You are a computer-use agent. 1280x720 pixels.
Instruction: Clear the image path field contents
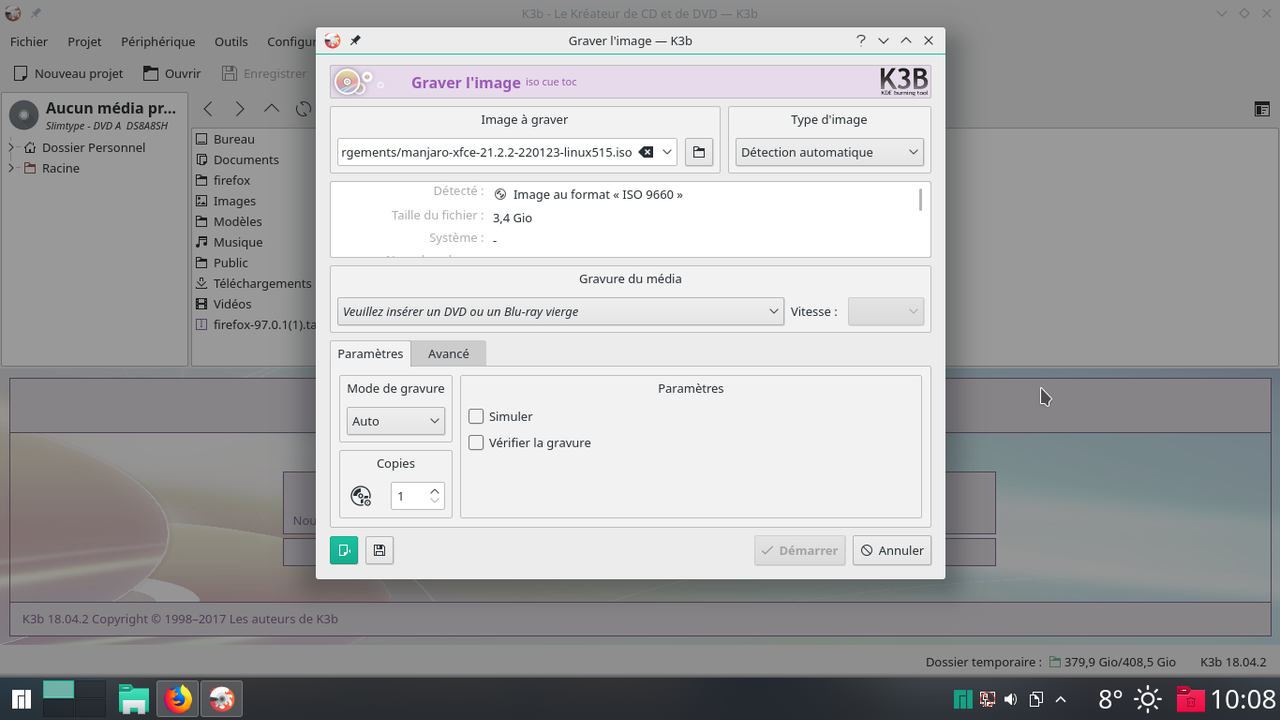click(646, 152)
